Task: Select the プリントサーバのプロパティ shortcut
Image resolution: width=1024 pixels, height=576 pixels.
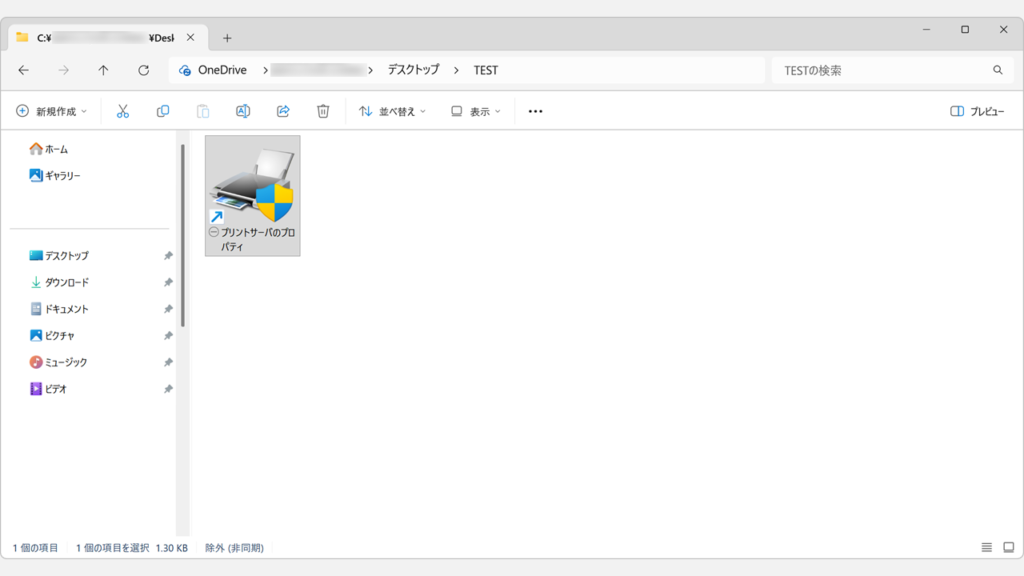Action: pos(253,196)
